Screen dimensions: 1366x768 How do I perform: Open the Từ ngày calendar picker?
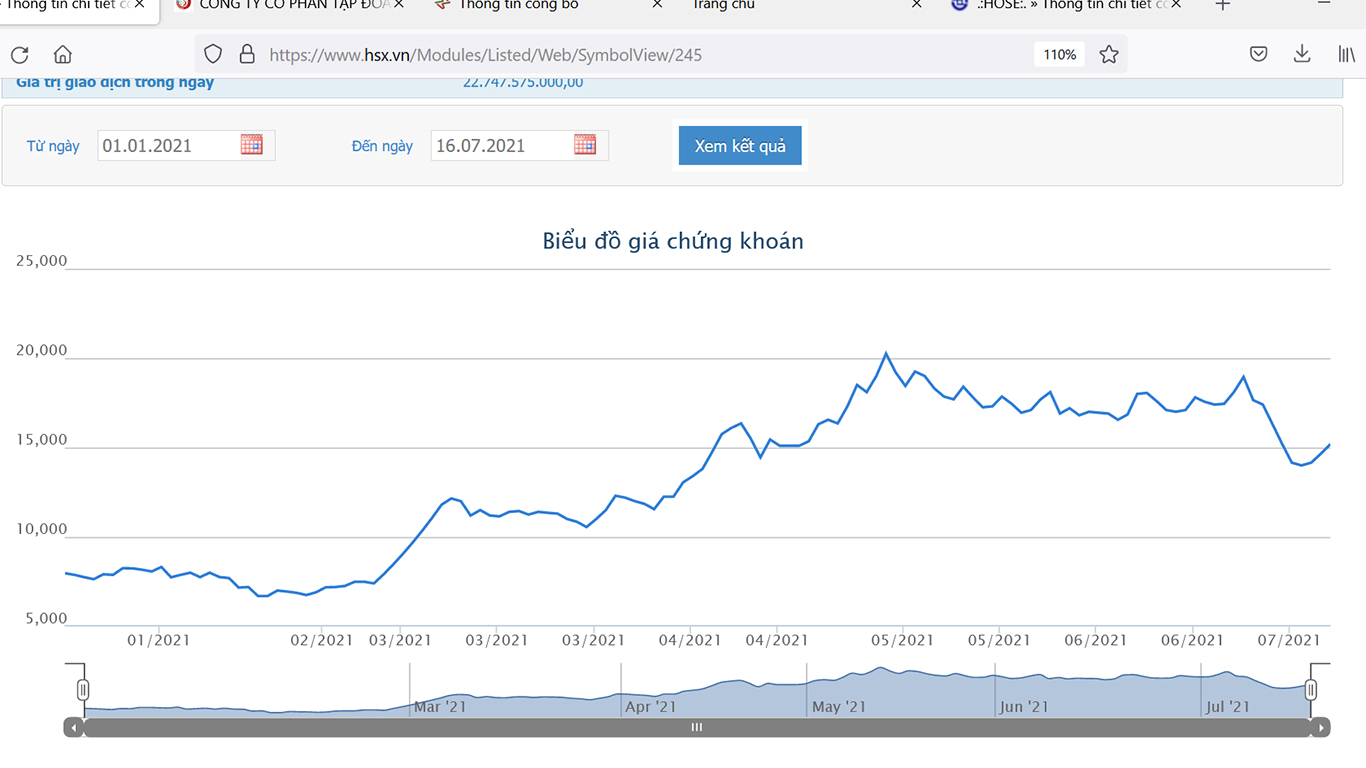coord(252,145)
